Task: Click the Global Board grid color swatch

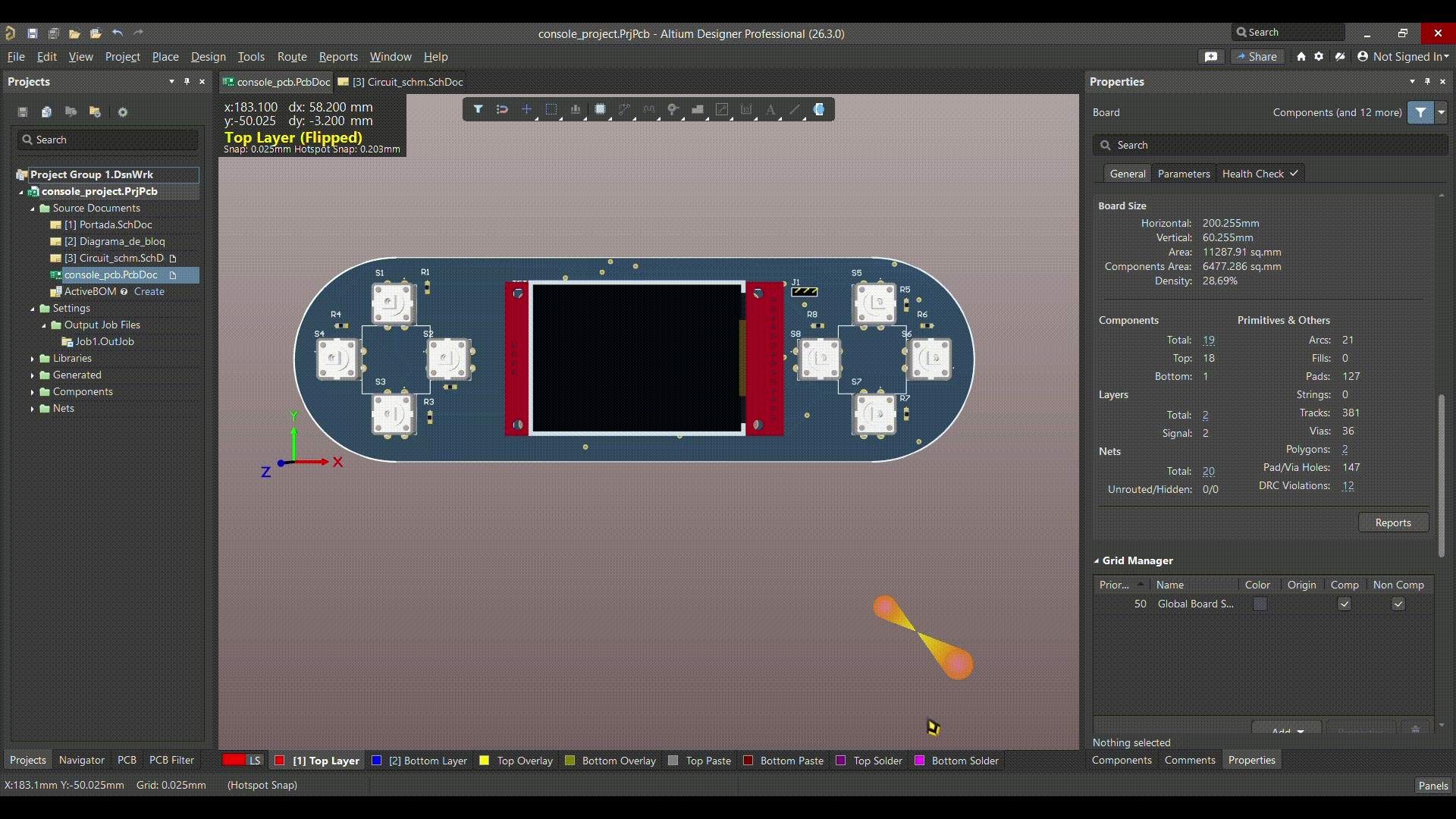Action: pyautogui.click(x=1260, y=604)
